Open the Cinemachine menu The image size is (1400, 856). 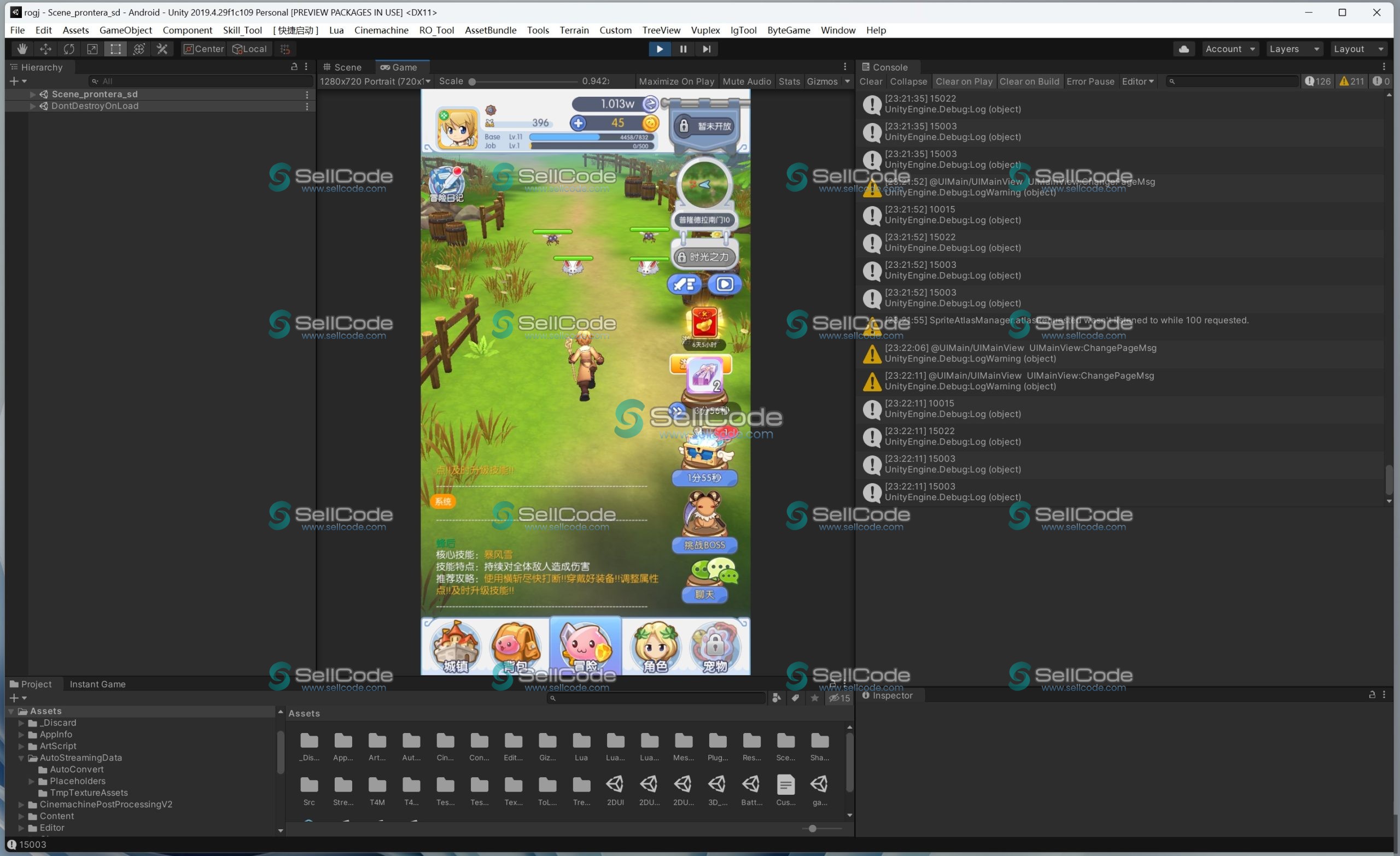click(x=381, y=30)
